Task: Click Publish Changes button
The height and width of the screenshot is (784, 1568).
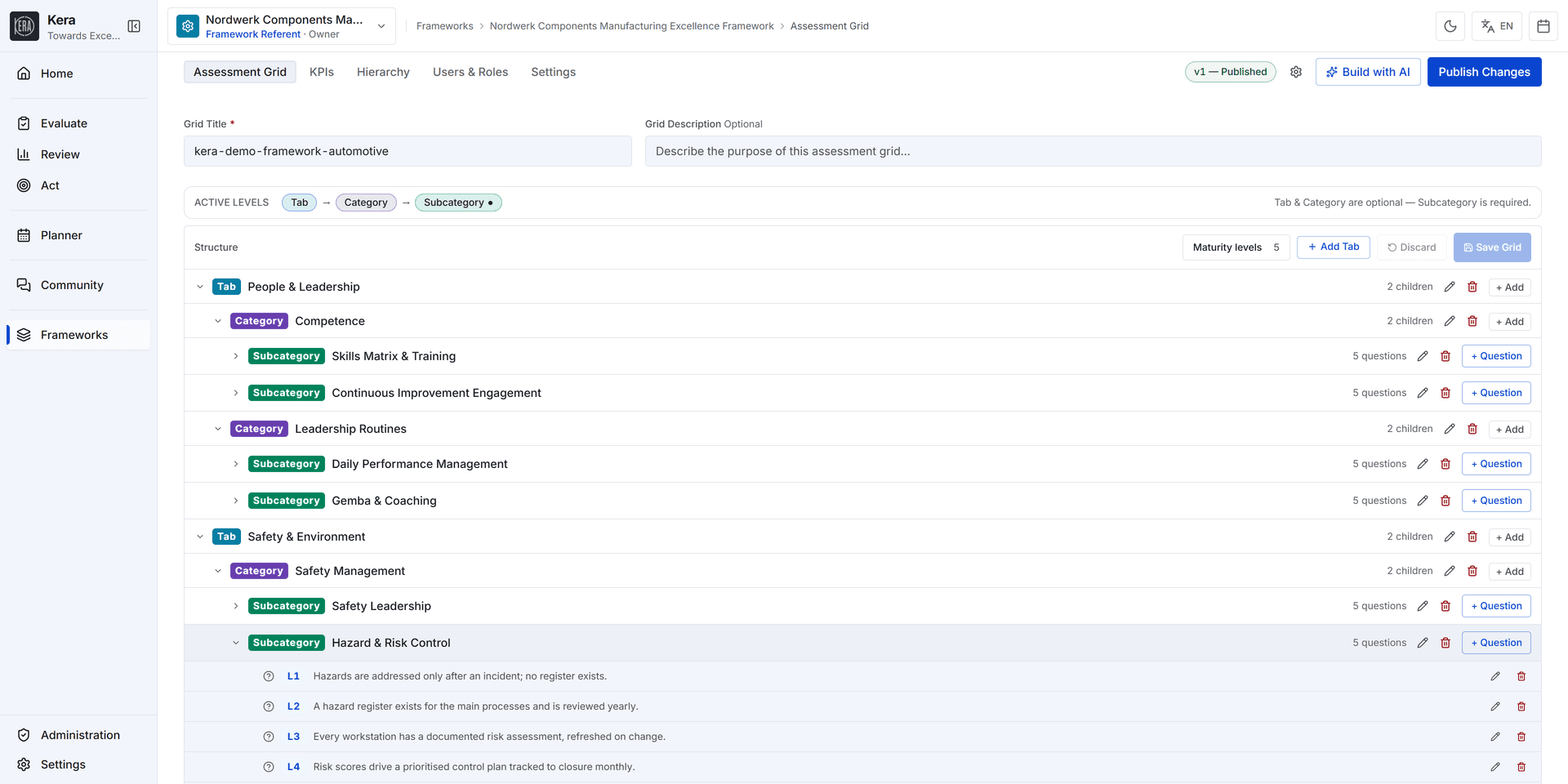Action: click(x=1484, y=72)
